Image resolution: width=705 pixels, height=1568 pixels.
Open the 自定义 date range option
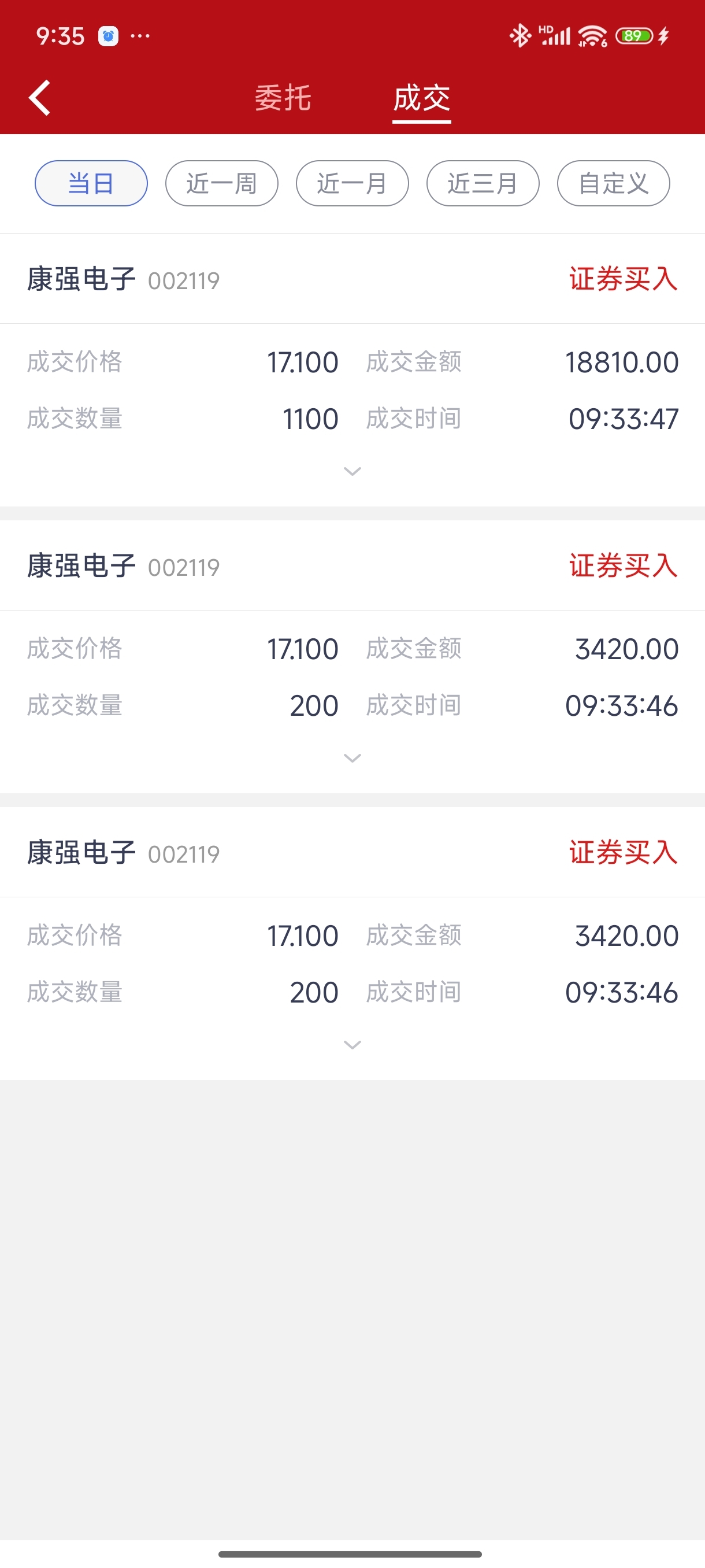click(613, 183)
